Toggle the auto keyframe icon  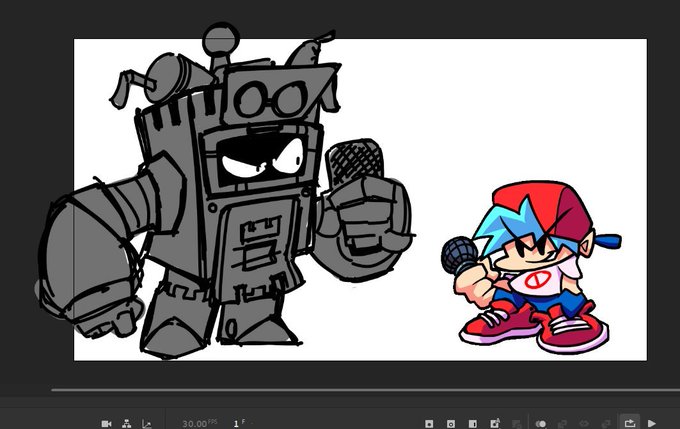point(495,423)
